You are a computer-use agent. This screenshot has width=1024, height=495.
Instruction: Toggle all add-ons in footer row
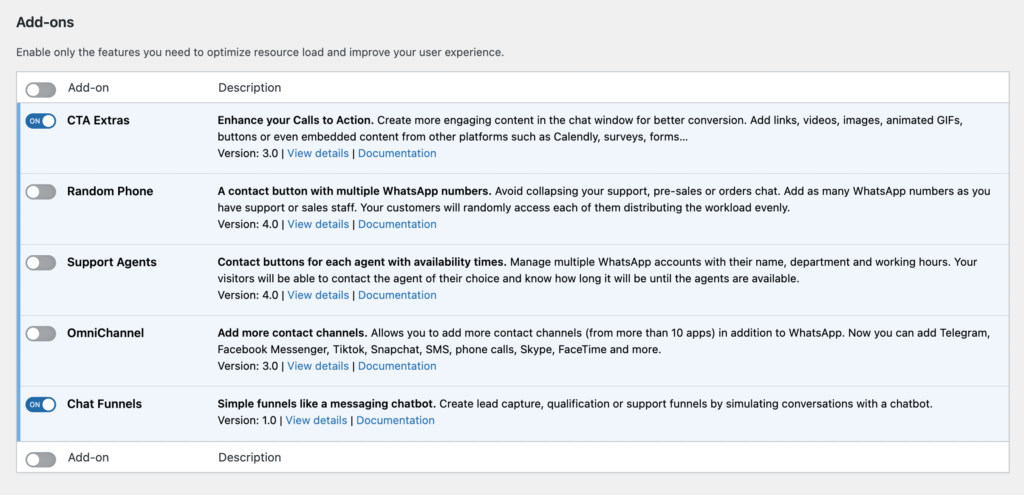(41, 459)
